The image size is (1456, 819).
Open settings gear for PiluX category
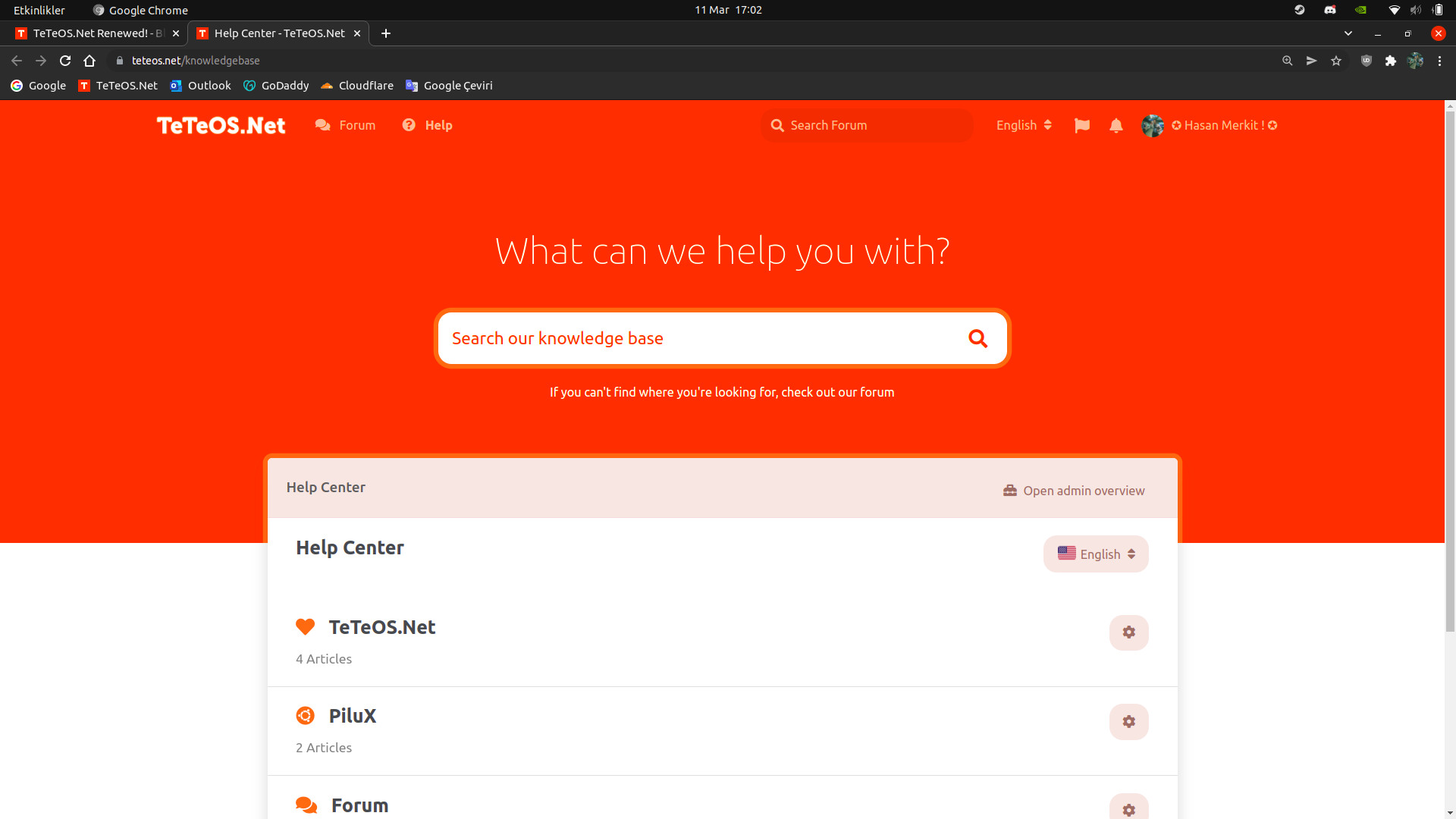point(1128,722)
